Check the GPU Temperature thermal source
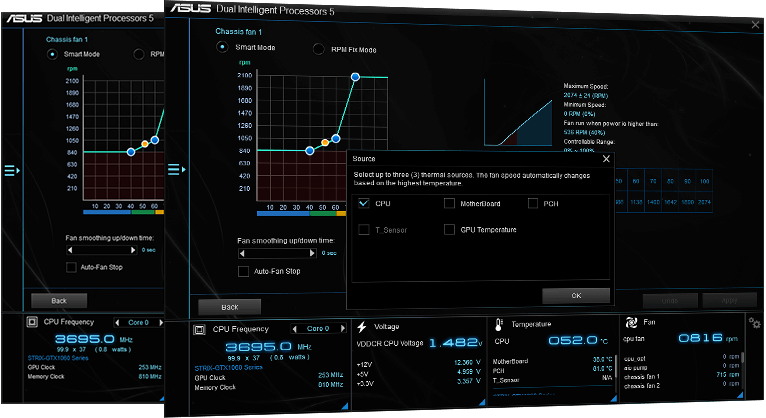Viewport: 766px width, 418px height. [449, 229]
